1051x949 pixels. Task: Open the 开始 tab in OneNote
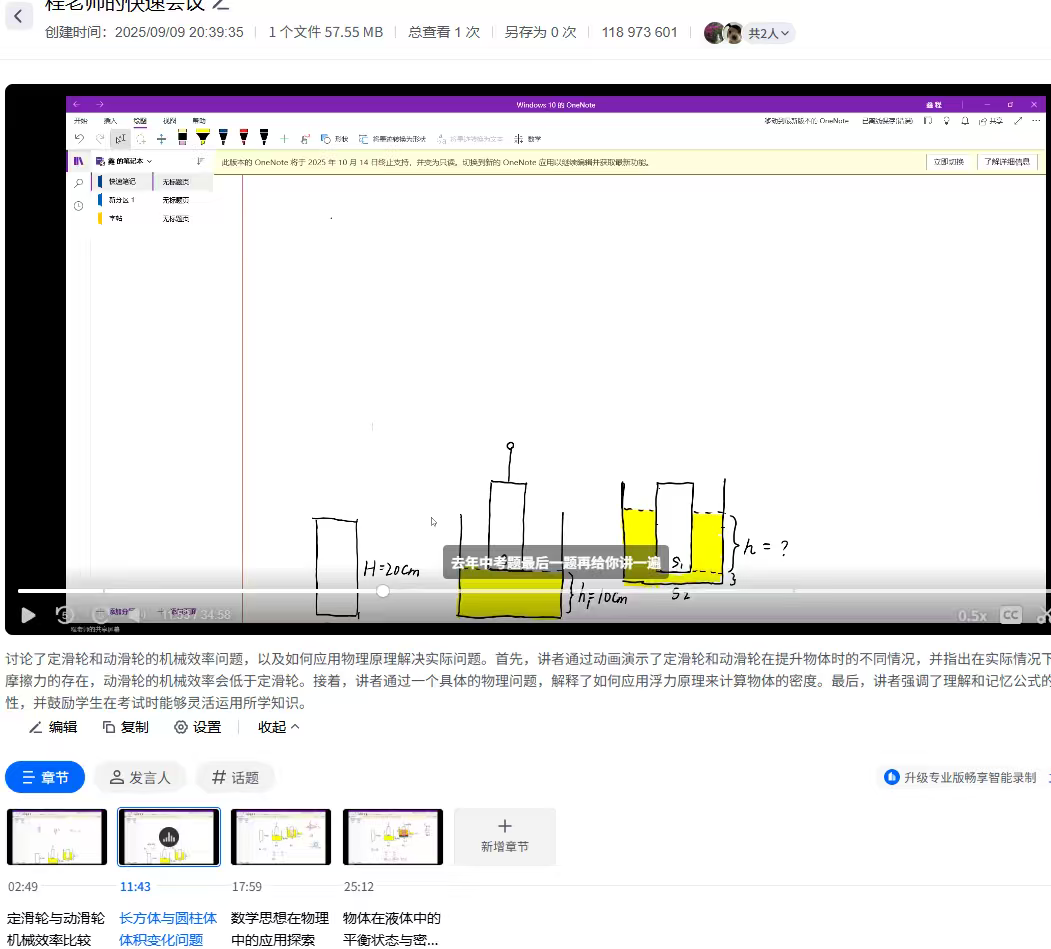(80, 121)
